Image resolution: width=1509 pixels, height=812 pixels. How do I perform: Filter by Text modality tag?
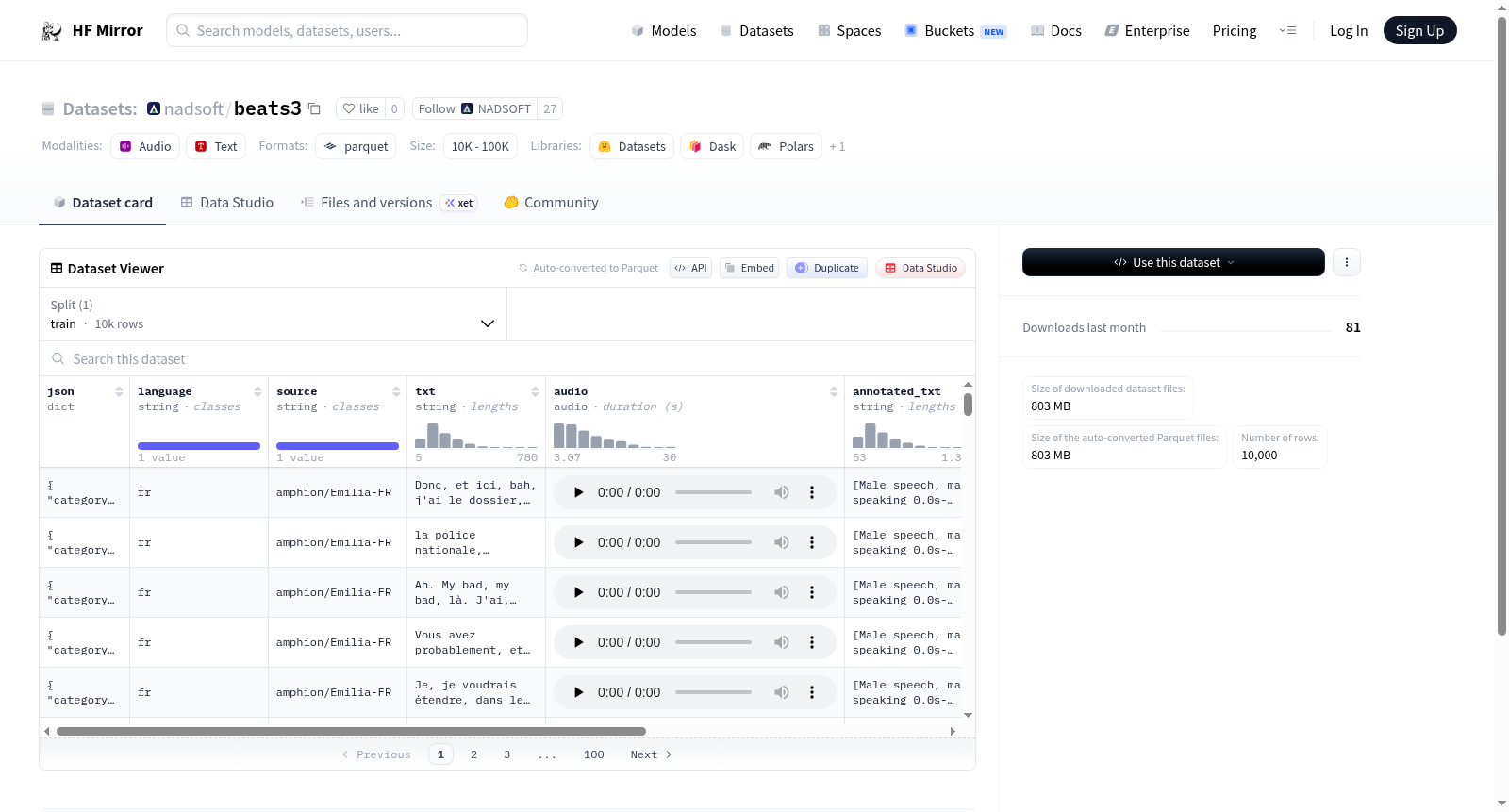pos(216,146)
